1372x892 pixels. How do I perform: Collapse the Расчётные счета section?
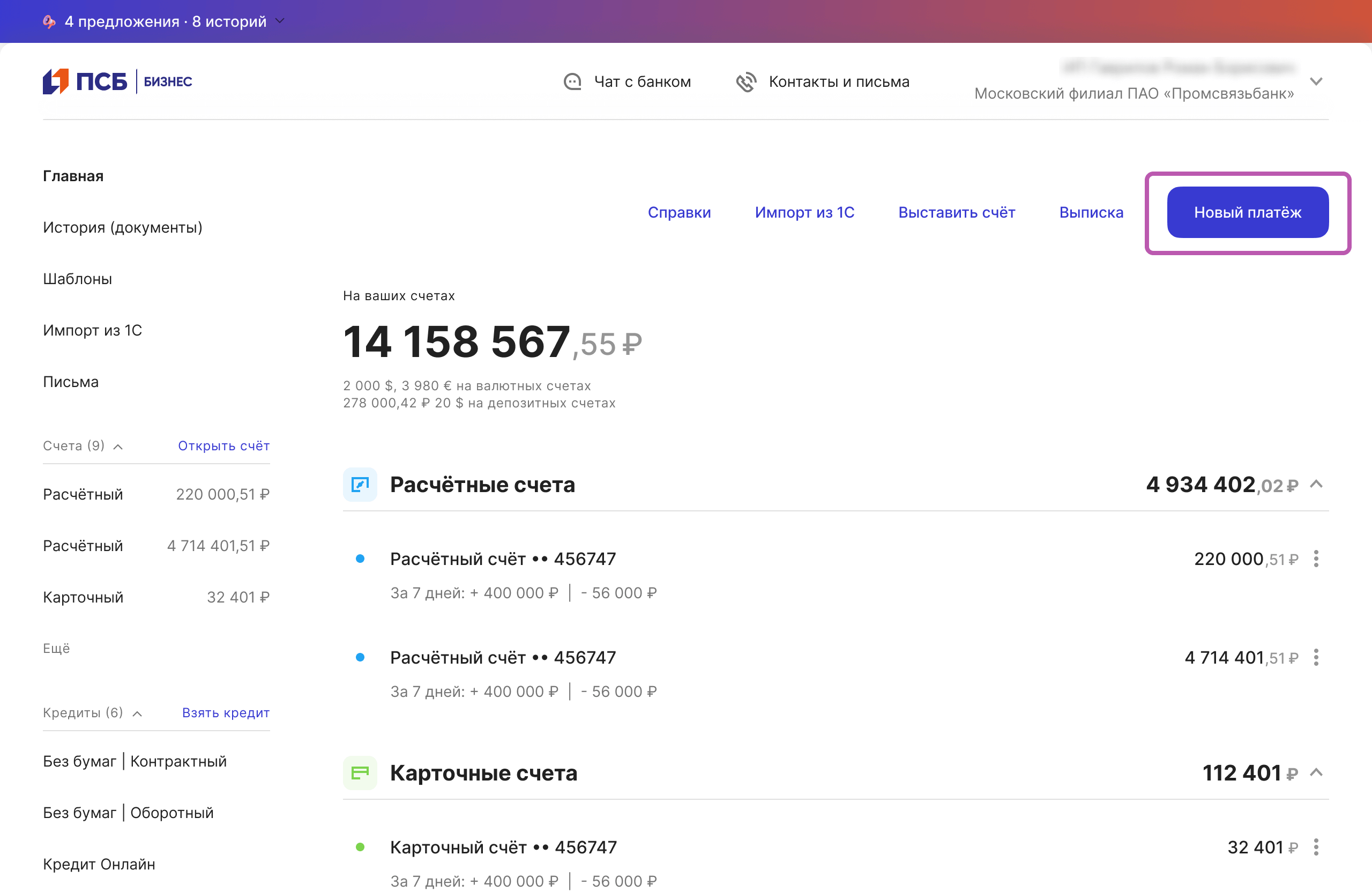[1316, 485]
